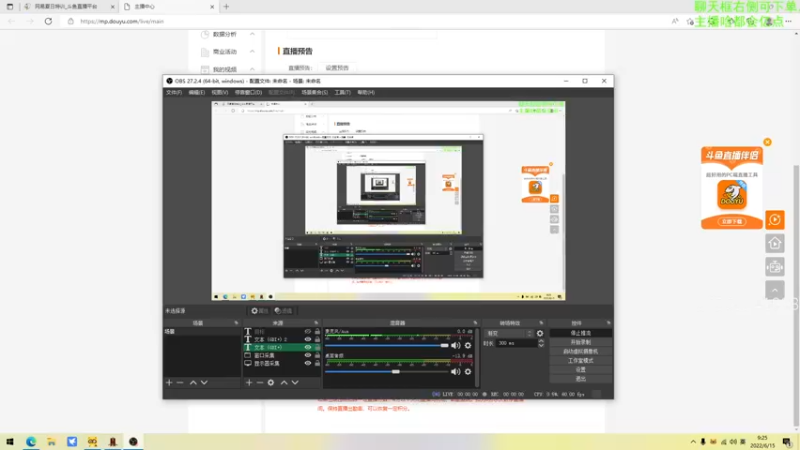Screen dimensions: 800x450
Task: Toggle lock on 显示器采集 source
Action: pos(317,363)
